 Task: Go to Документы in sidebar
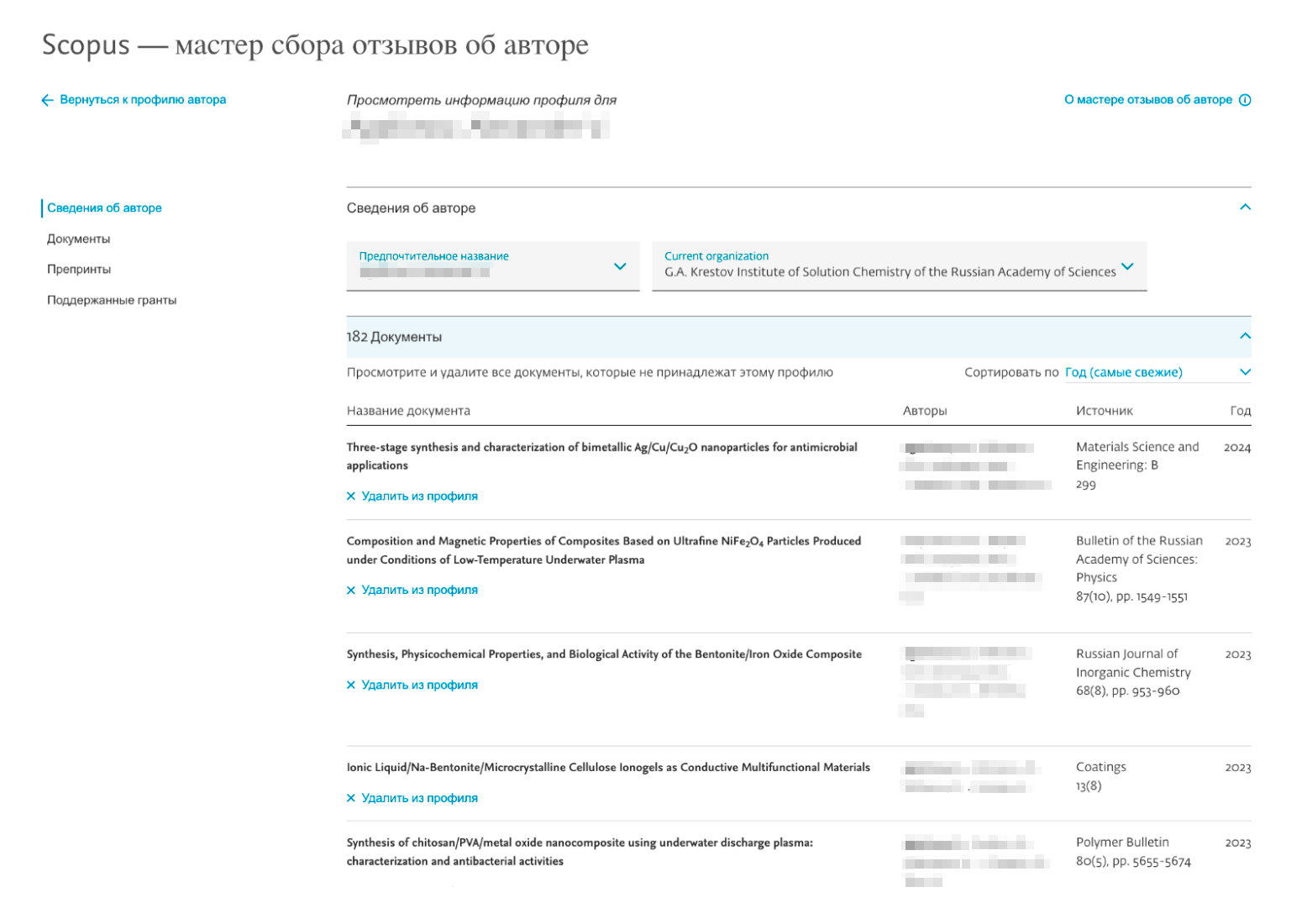78,239
